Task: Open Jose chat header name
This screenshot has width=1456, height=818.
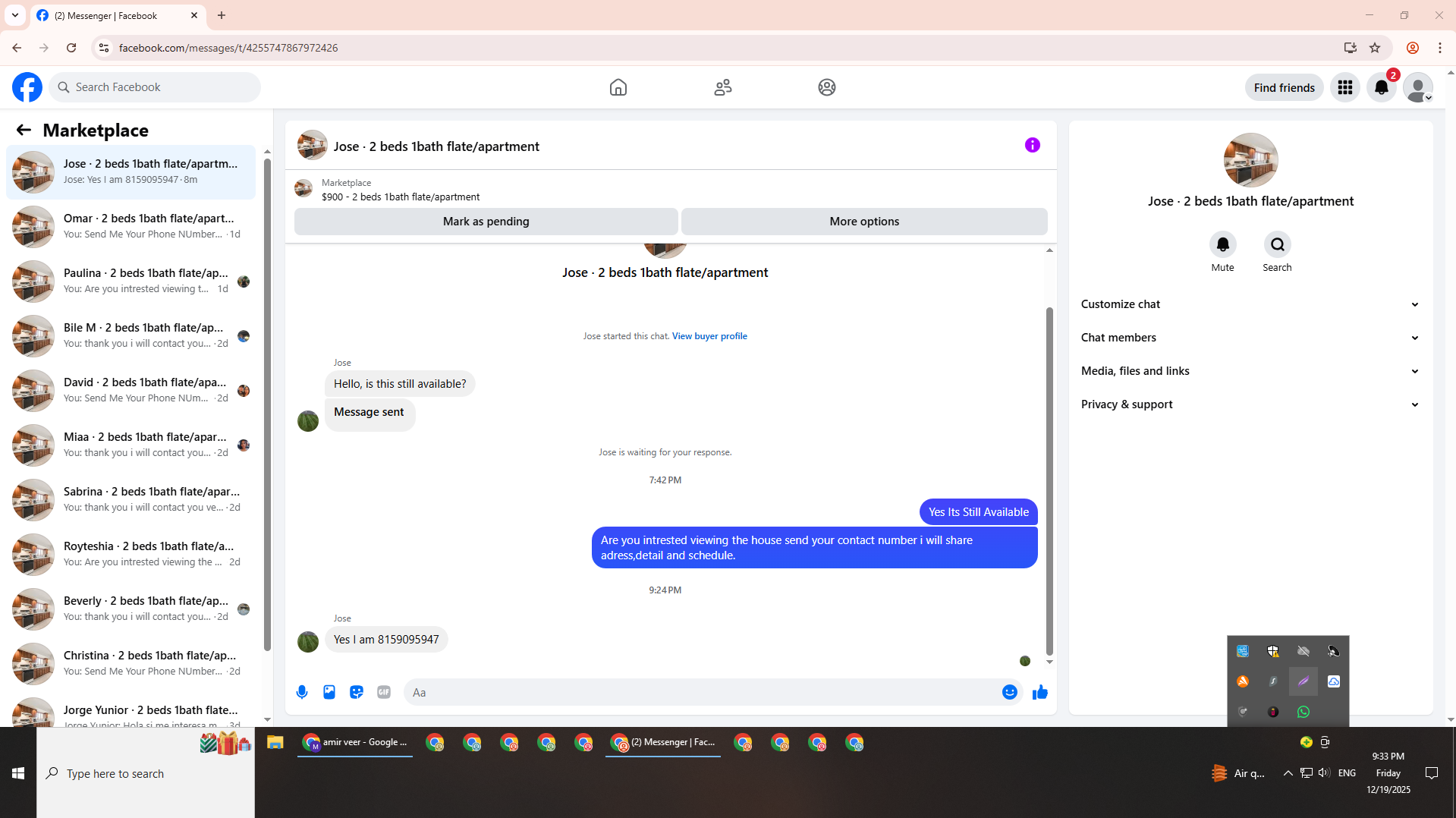Action: 436,146
